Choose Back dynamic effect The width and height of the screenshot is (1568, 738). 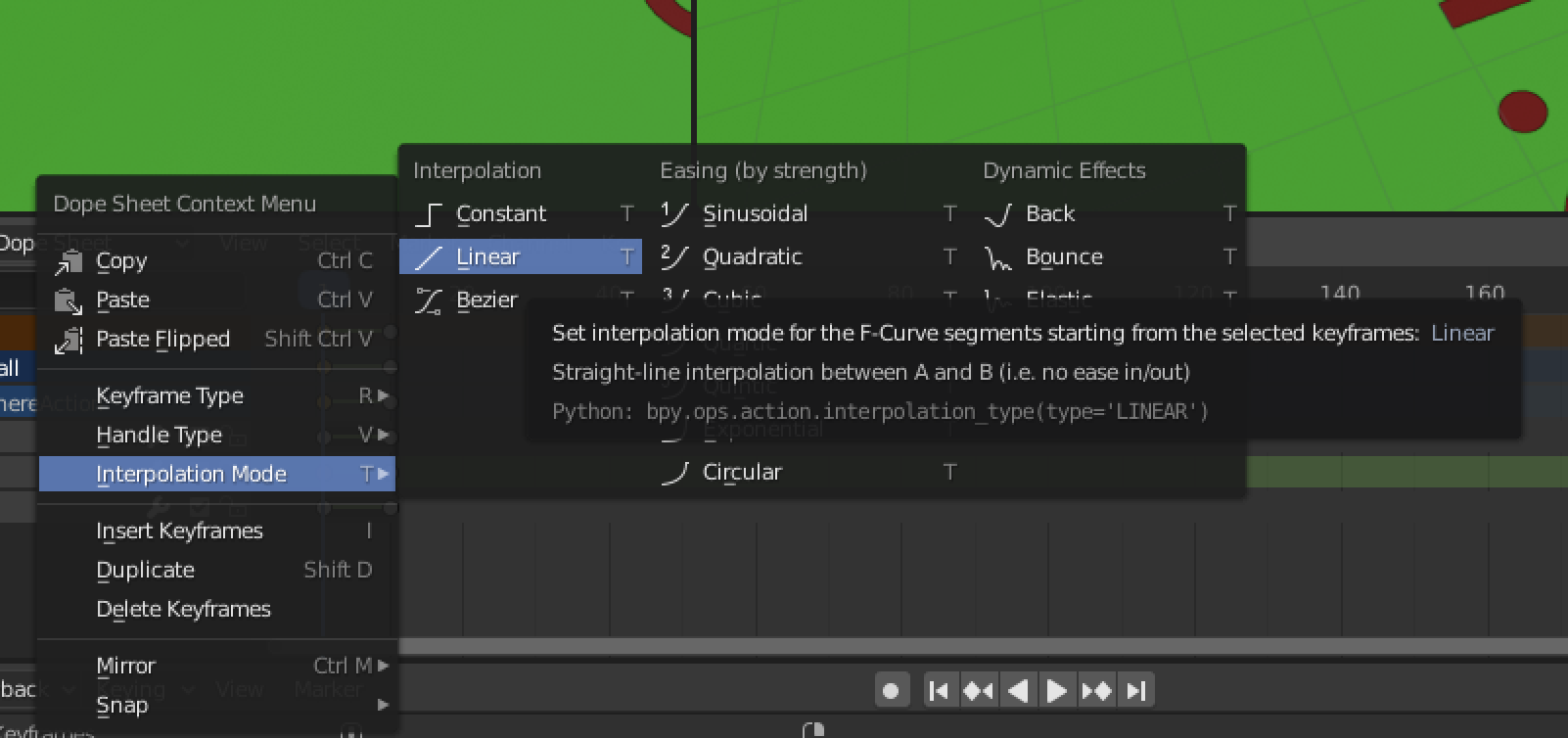click(1110, 213)
